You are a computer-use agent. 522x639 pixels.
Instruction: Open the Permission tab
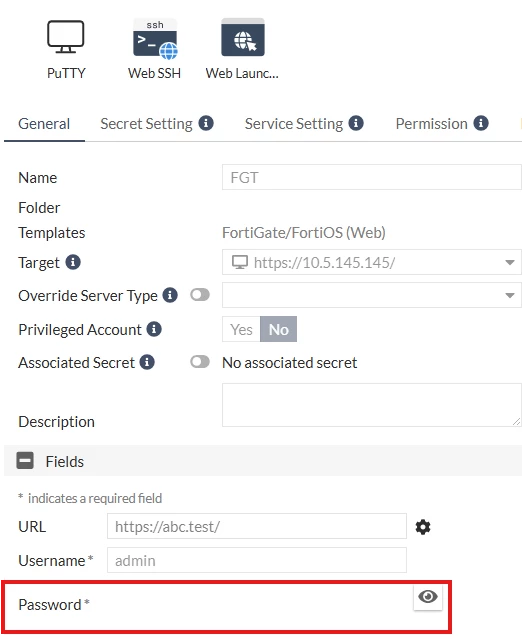(x=432, y=124)
